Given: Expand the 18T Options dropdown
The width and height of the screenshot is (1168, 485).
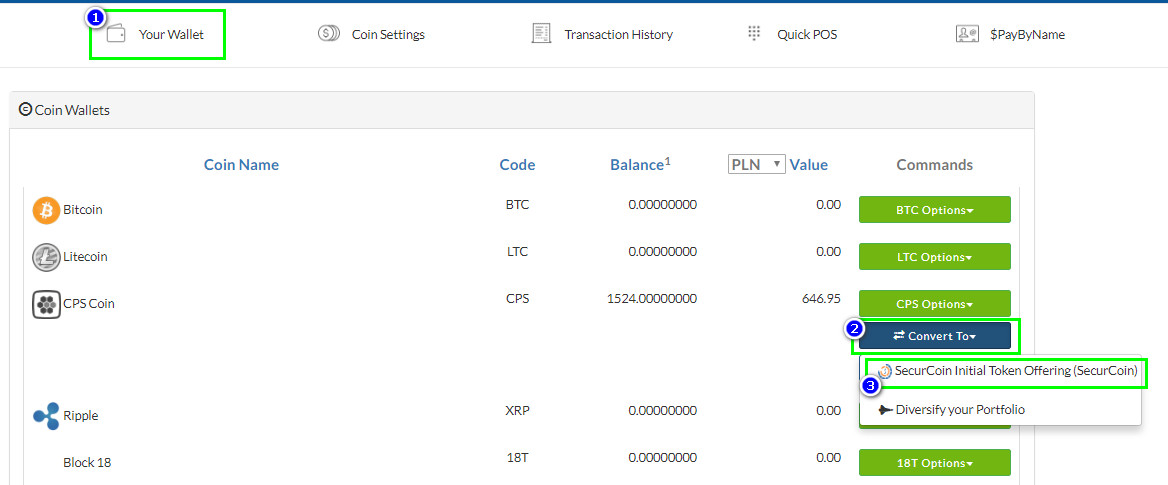Looking at the screenshot, I should pos(935,463).
